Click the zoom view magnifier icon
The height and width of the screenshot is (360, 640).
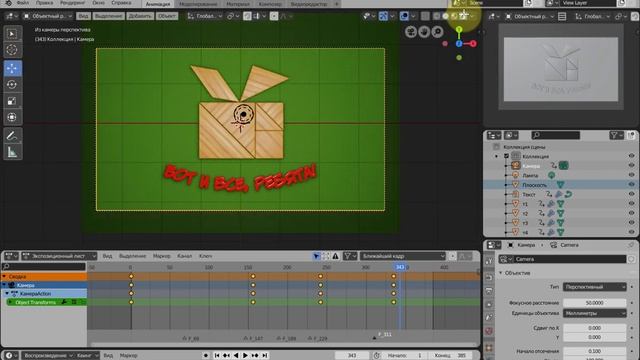pos(438,32)
